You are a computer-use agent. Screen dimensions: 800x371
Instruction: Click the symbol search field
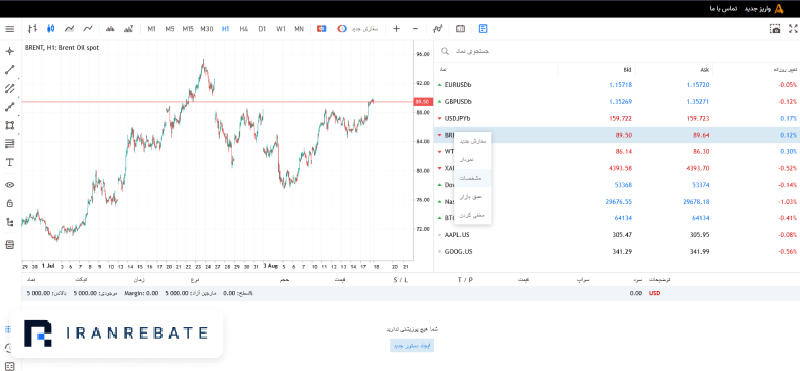click(x=616, y=51)
